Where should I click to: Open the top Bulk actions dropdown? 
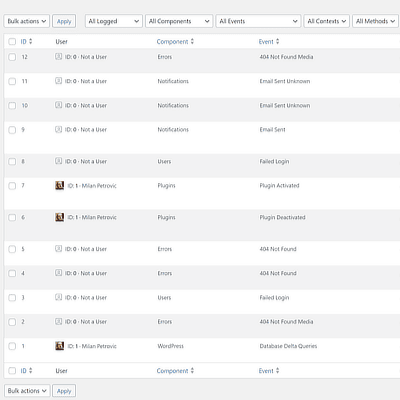[27, 21]
